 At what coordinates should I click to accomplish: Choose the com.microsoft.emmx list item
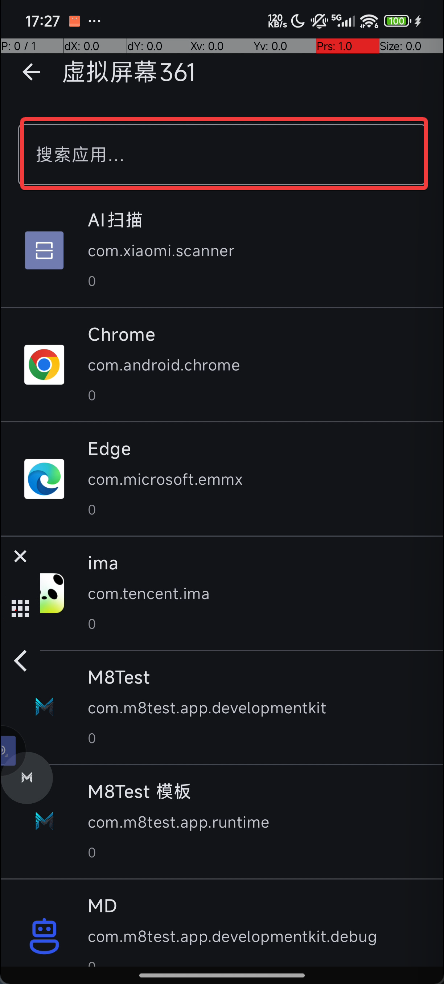222,479
